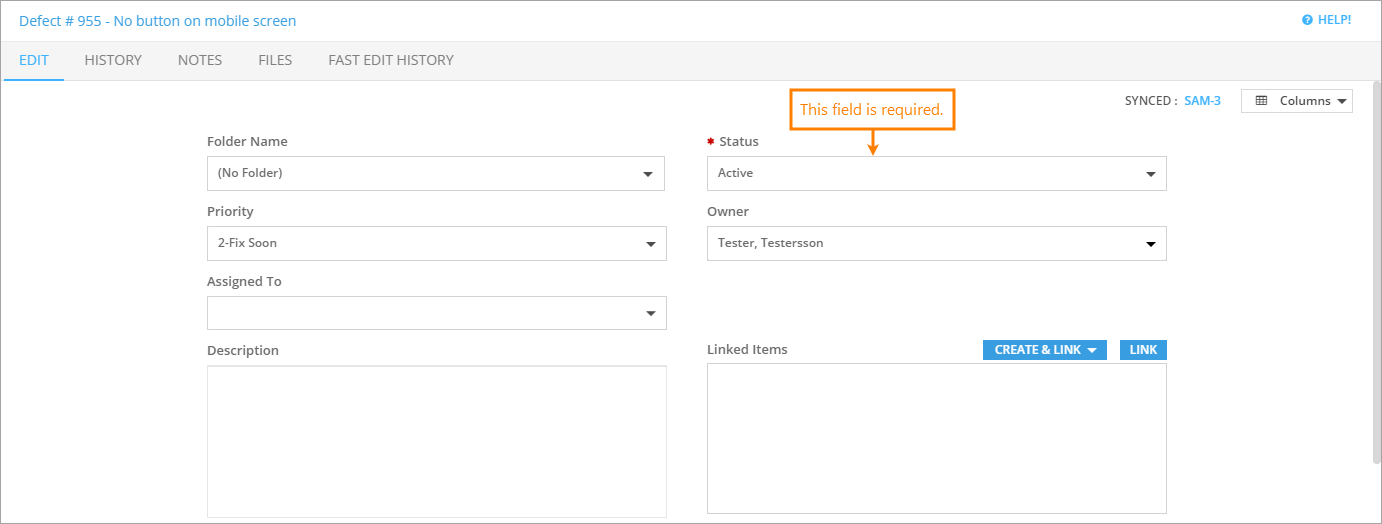Click the Help question mark icon
This screenshot has width=1382, height=524.
[1307, 20]
